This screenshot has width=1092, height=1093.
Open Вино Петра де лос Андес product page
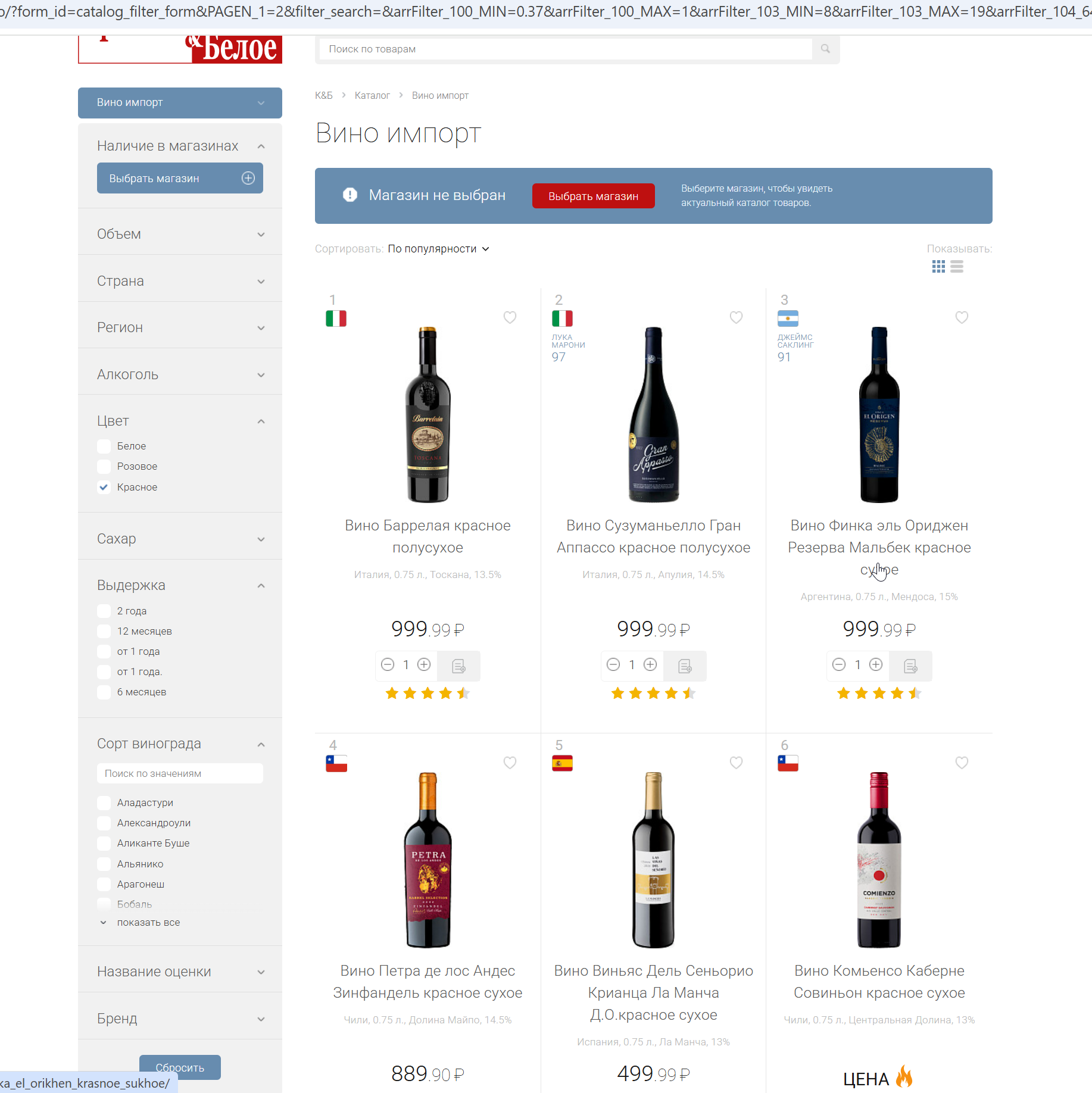click(x=428, y=982)
